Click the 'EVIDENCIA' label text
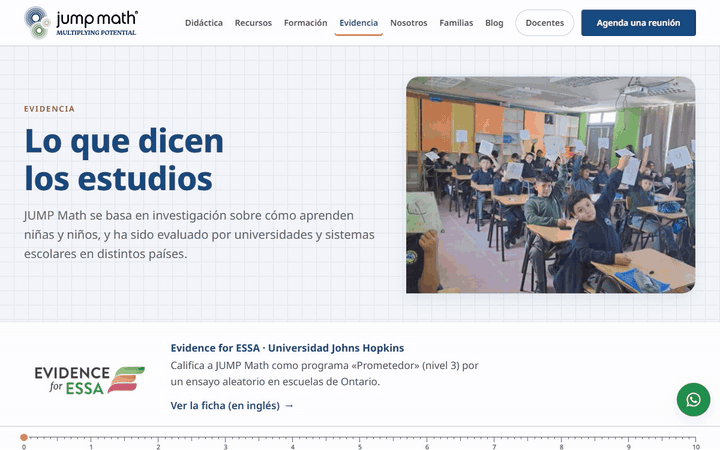Image resolution: width=720 pixels, height=450 pixels. click(x=49, y=109)
